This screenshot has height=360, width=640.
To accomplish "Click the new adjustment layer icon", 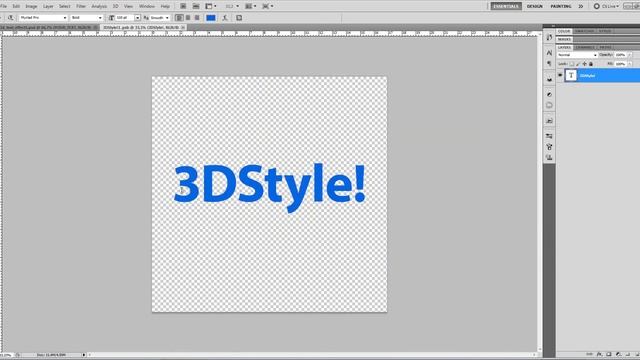I will tap(618, 354).
